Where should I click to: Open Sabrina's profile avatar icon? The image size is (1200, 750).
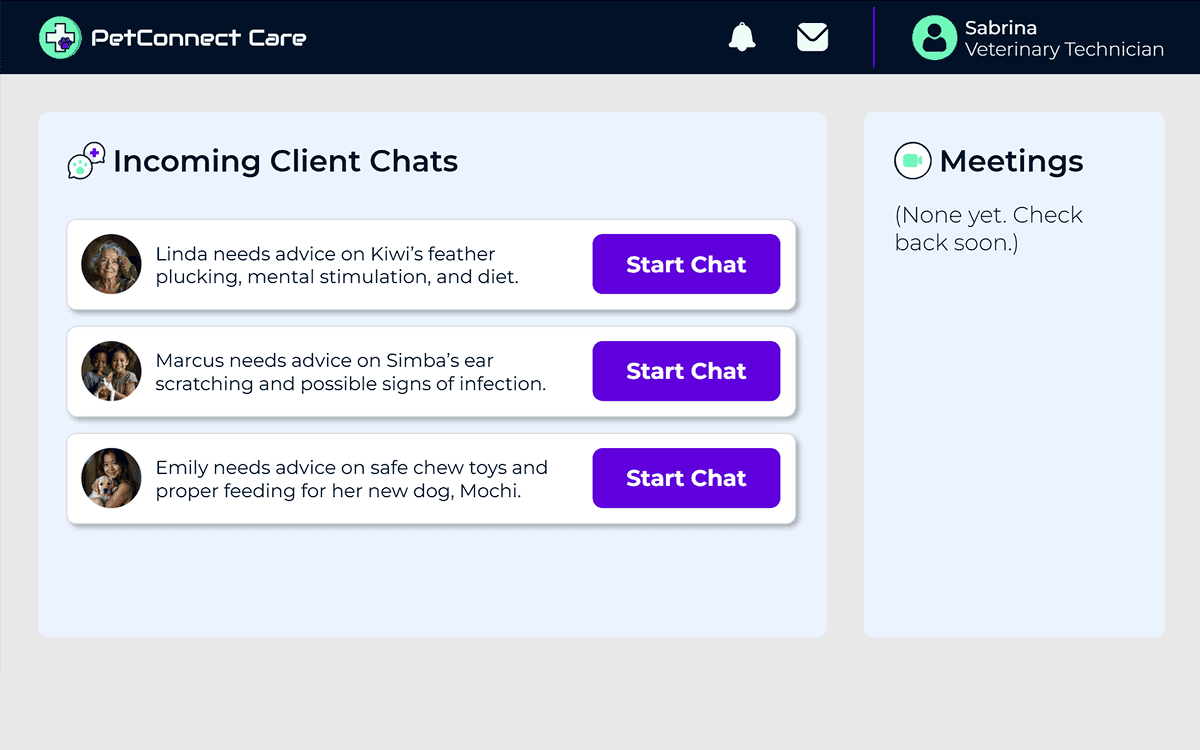point(935,37)
